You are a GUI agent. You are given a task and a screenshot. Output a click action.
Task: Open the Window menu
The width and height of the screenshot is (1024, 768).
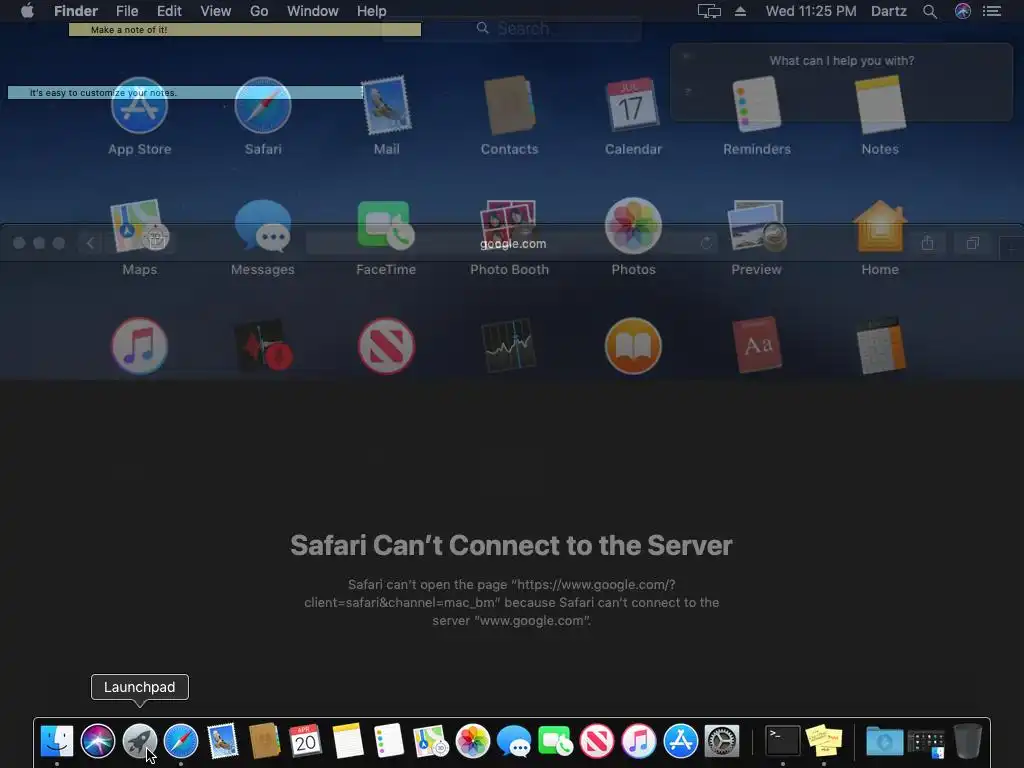(312, 11)
